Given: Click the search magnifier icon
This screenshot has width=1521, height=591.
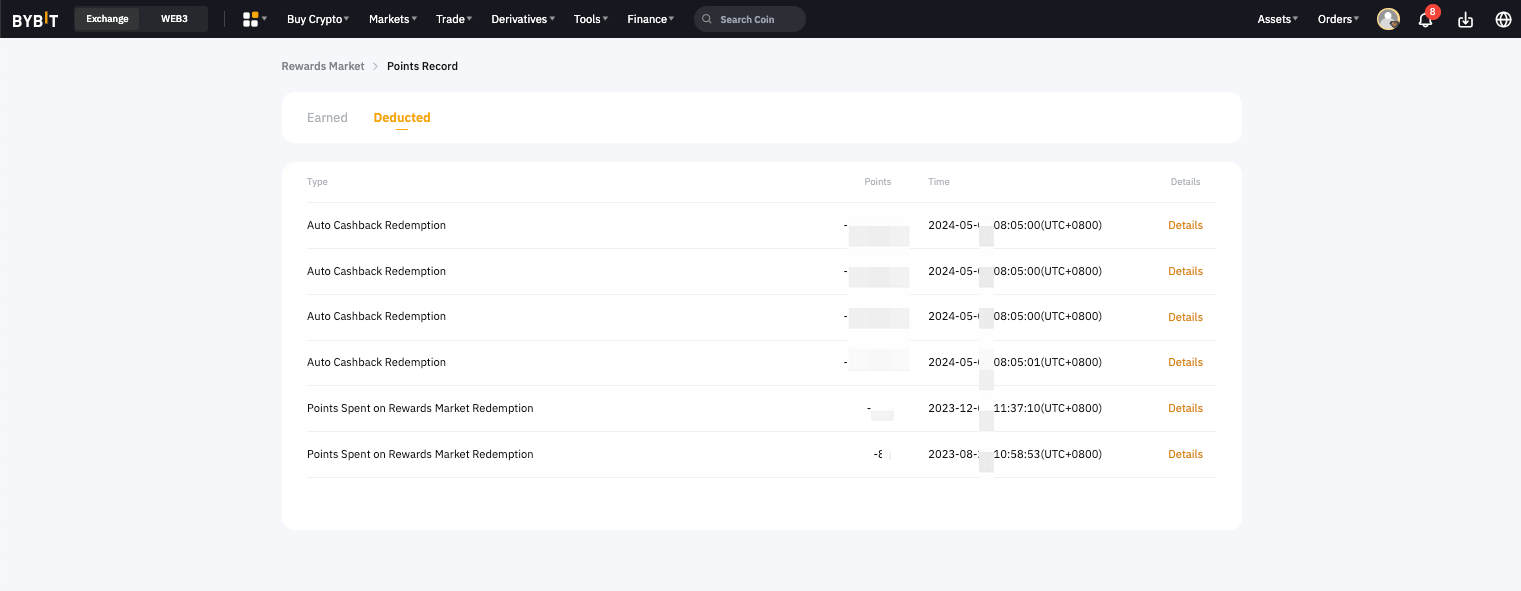Looking at the screenshot, I should (x=708, y=19).
